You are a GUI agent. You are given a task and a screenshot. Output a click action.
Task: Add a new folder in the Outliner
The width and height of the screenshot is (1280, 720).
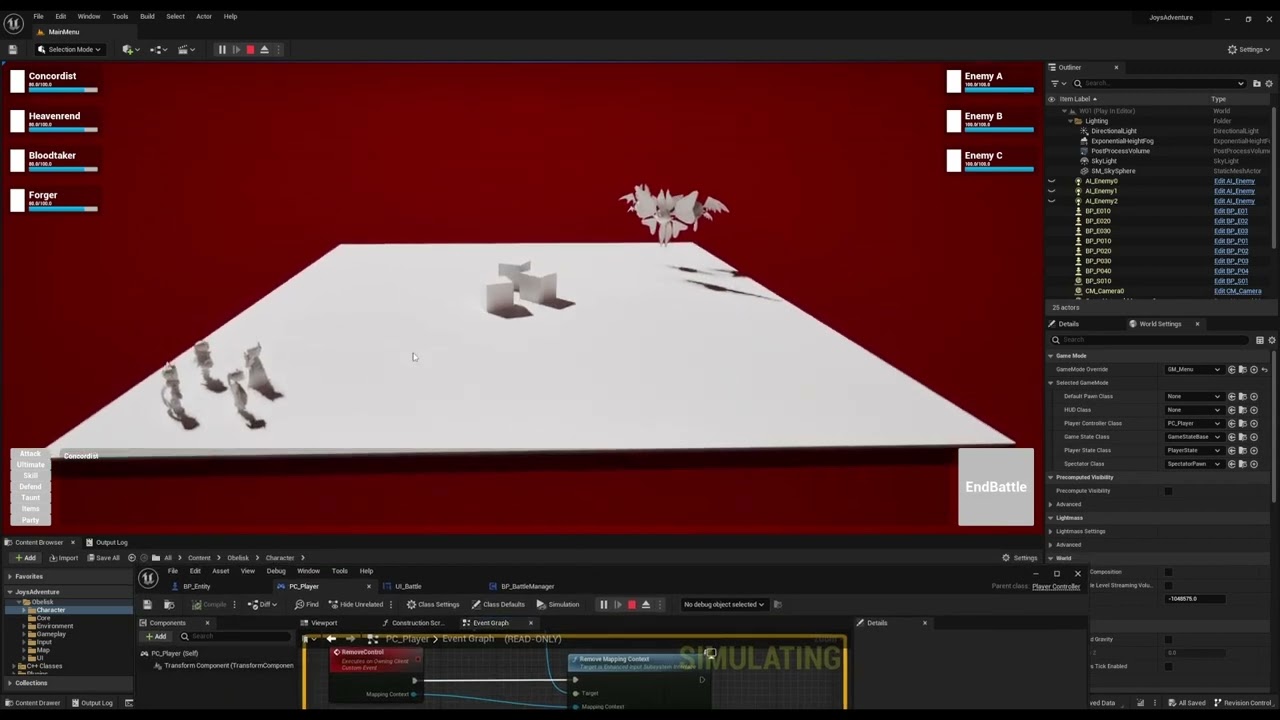coord(1257,83)
